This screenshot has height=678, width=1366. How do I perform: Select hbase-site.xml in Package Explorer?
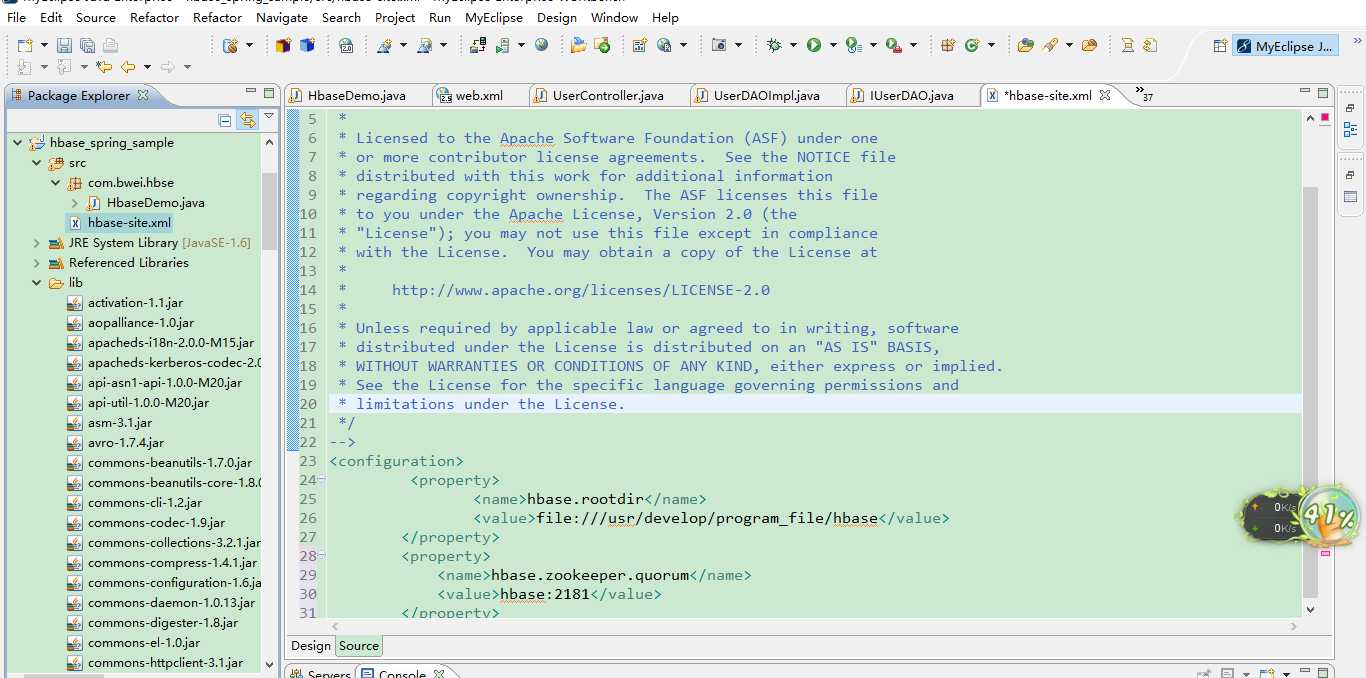tap(120, 223)
